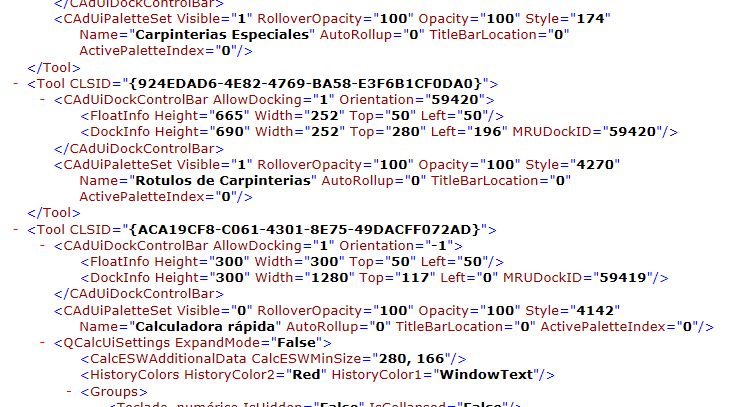
Task: Click the CLSID value {ACA19CF8-C061-4301-8E75-49DACFF072AD}
Action: (305, 229)
